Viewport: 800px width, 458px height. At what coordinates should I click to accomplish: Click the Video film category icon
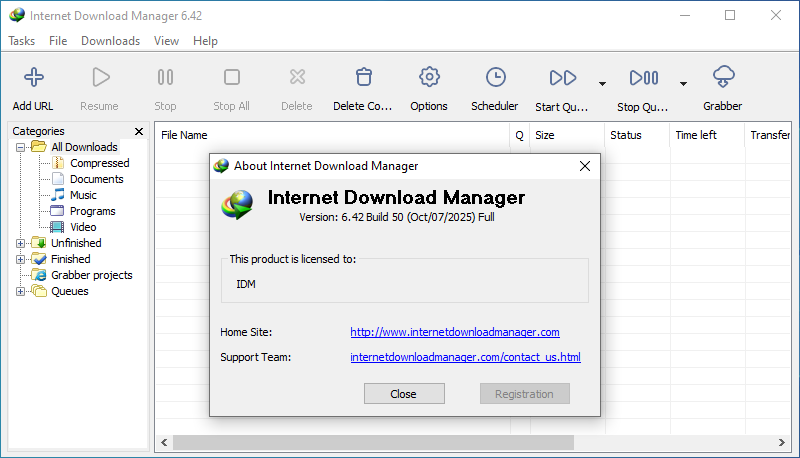pos(57,227)
